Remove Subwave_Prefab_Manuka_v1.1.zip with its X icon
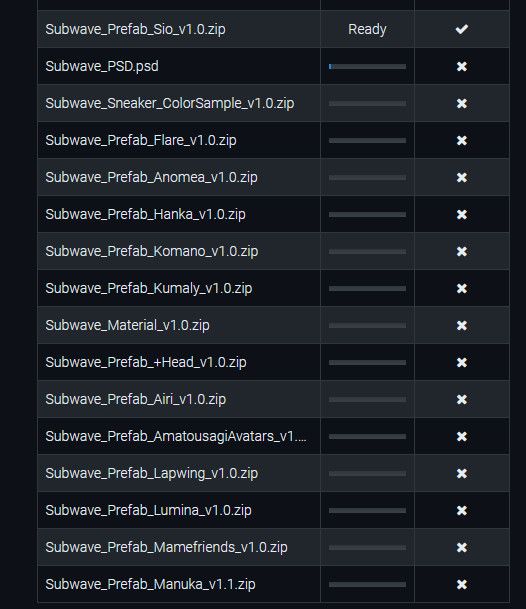 (462, 584)
